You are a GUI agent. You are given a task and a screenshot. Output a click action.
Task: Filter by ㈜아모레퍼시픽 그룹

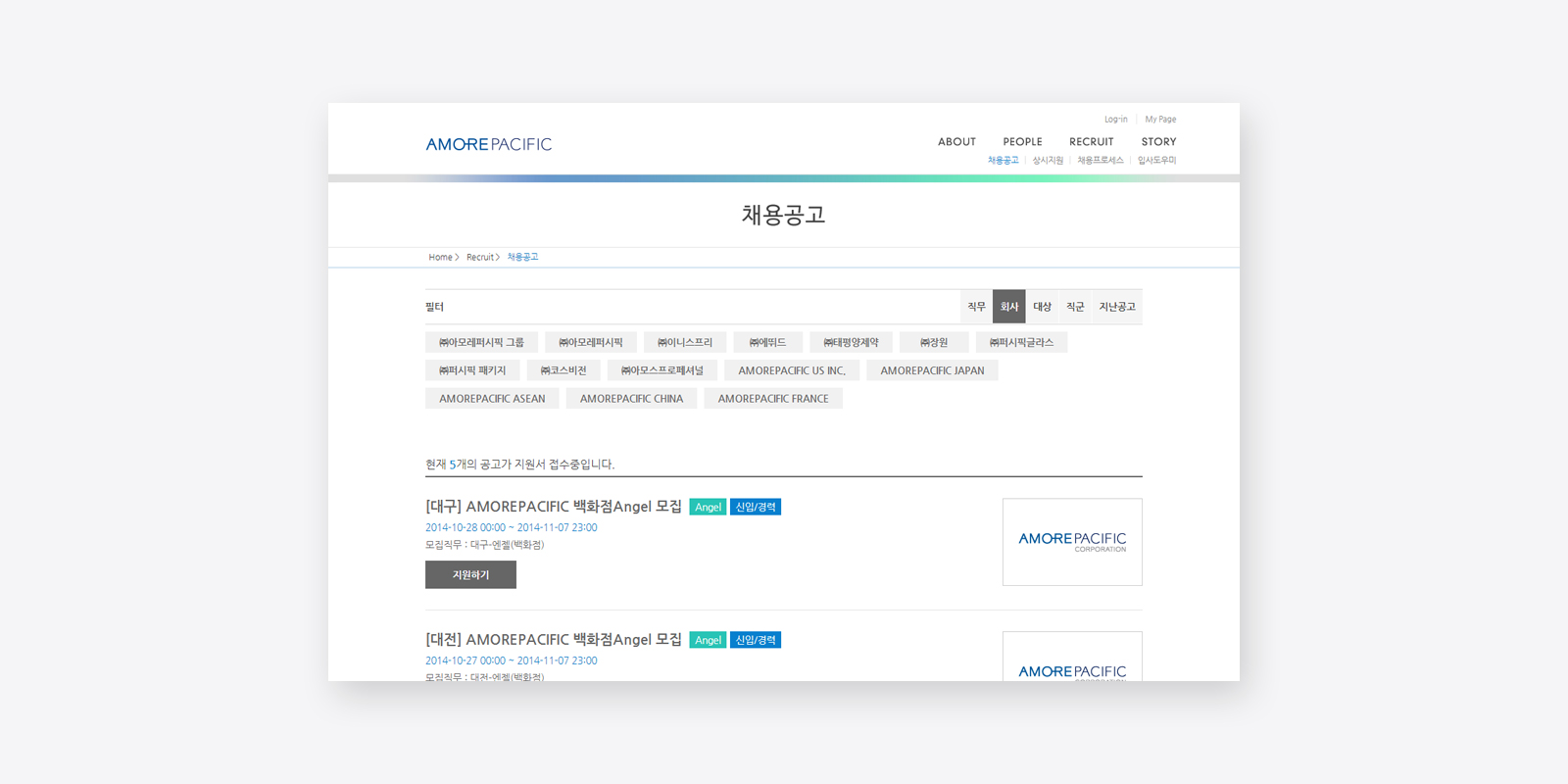click(481, 342)
